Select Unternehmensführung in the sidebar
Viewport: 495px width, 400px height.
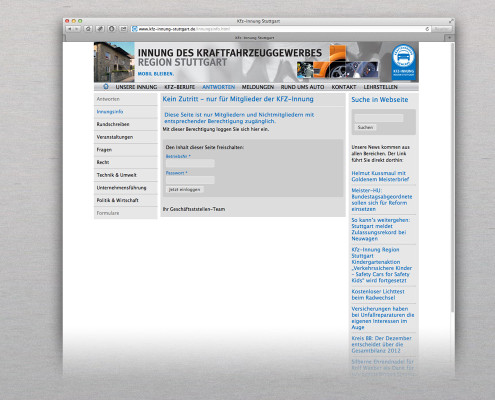(x=126, y=188)
